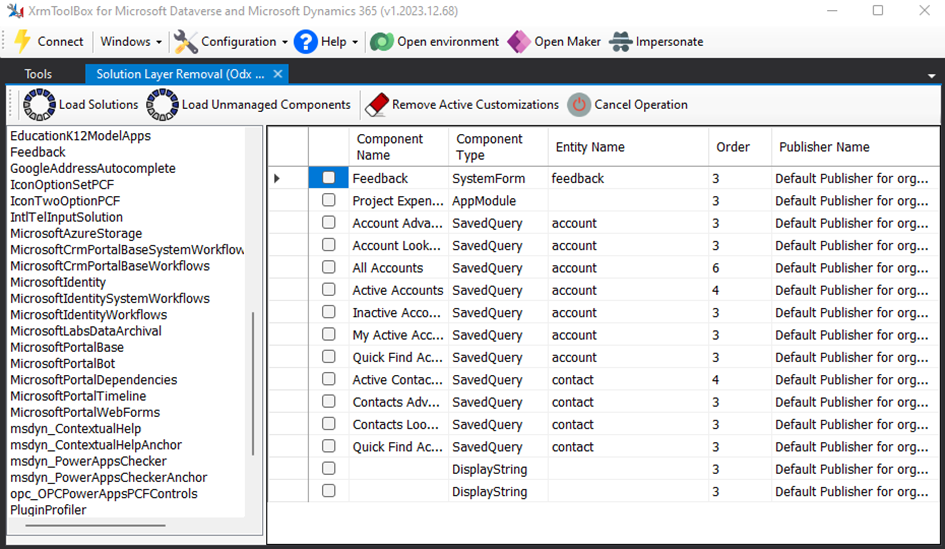Sort by Publisher Name column header
This screenshot has height=549, width=945.
855,147
